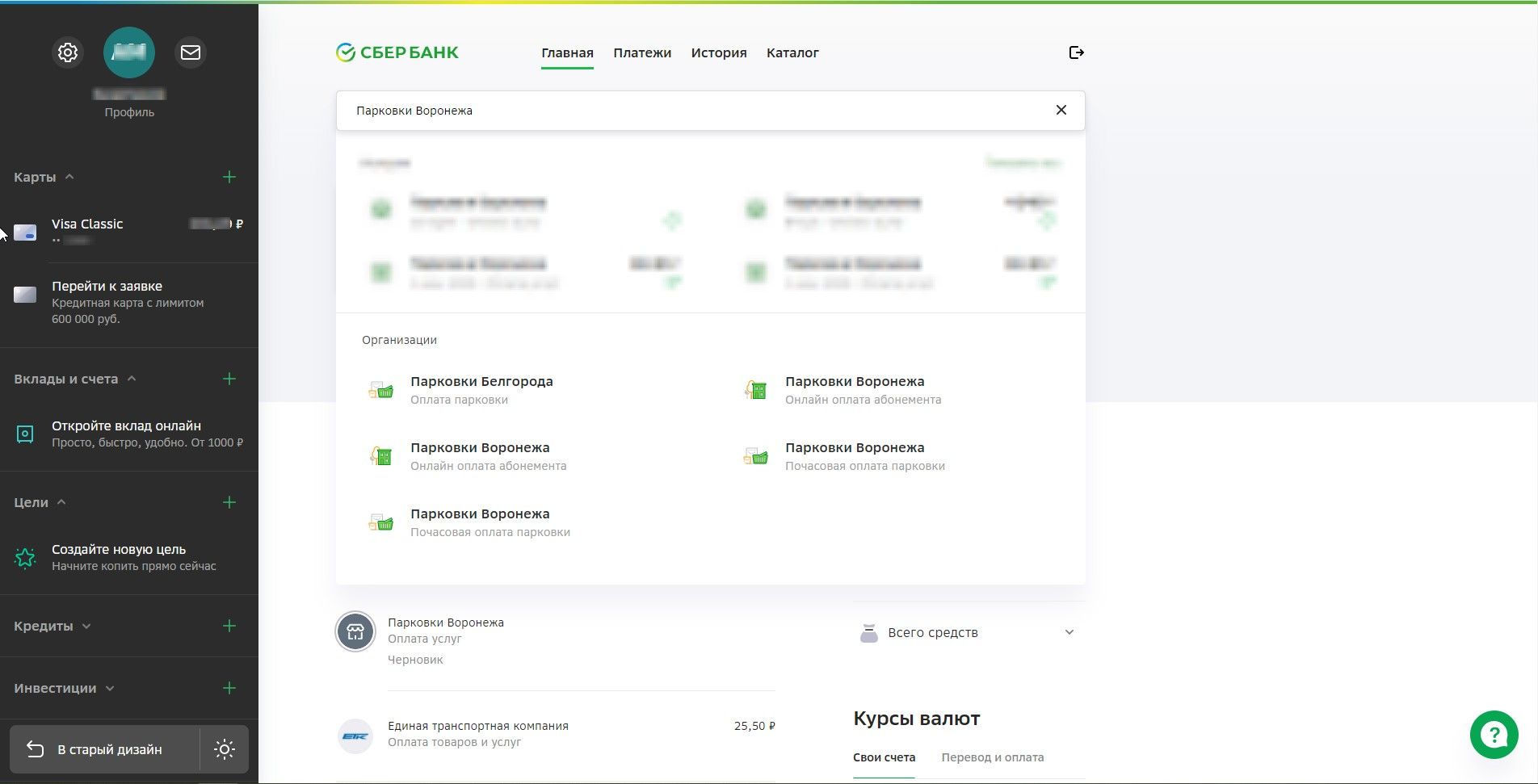Click Откройте вклад онлайн offer
1538x784 pixels.
coord(129,434)
